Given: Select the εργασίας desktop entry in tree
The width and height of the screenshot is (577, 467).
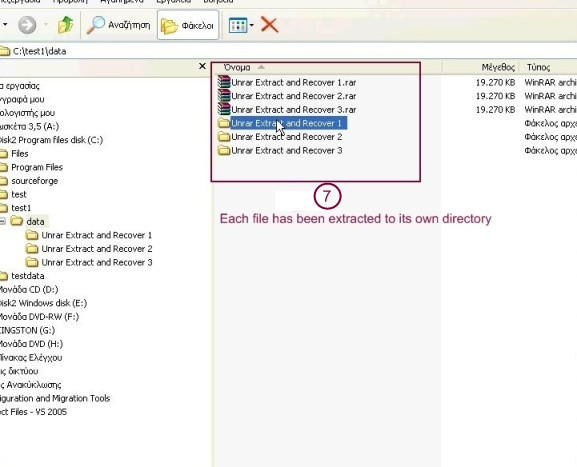Looking at the screenshot, I should (20, 86).
